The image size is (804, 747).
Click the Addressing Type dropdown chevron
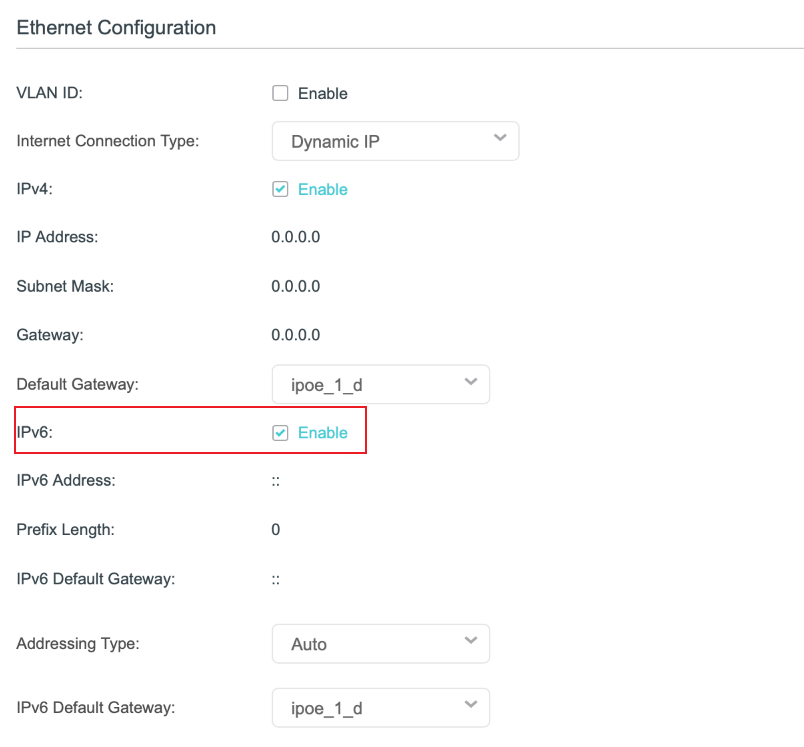click(471, 643)
